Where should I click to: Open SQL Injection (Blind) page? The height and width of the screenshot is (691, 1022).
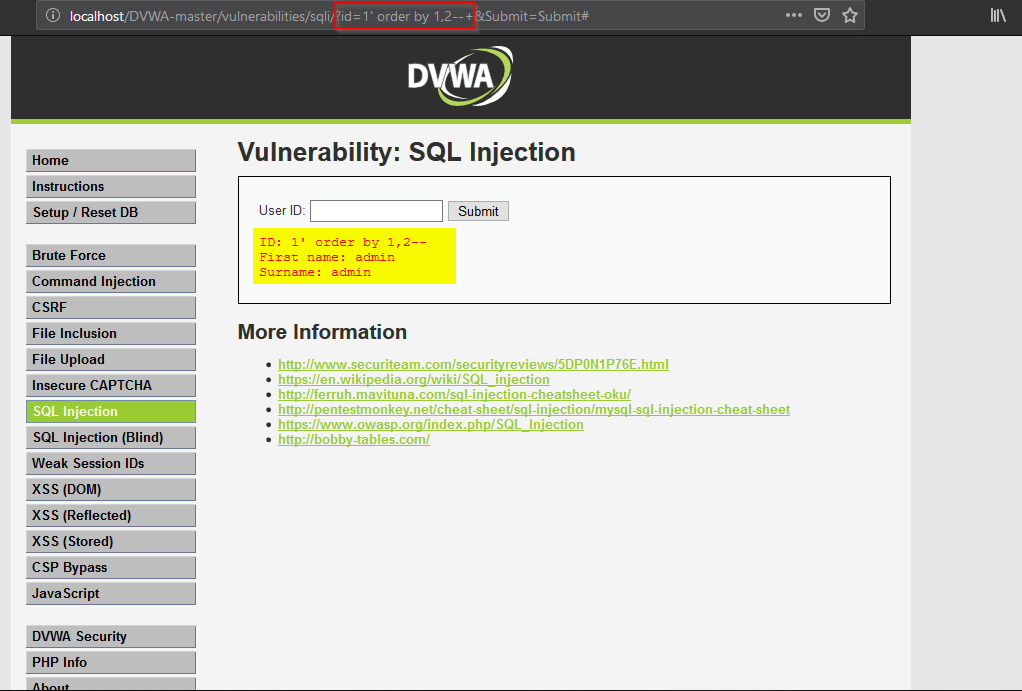coord(111,437)
